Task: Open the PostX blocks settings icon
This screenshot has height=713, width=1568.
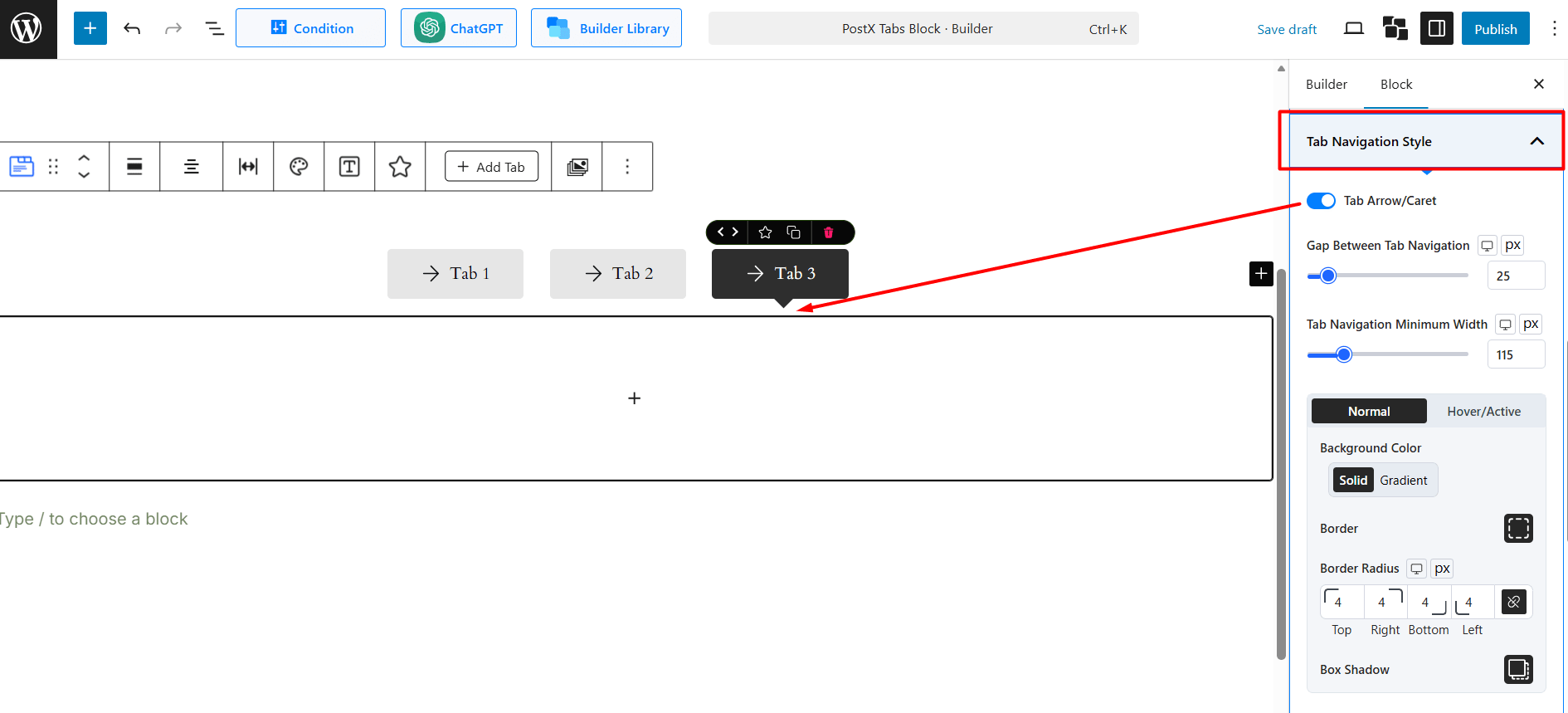Action: point(1395,28)
